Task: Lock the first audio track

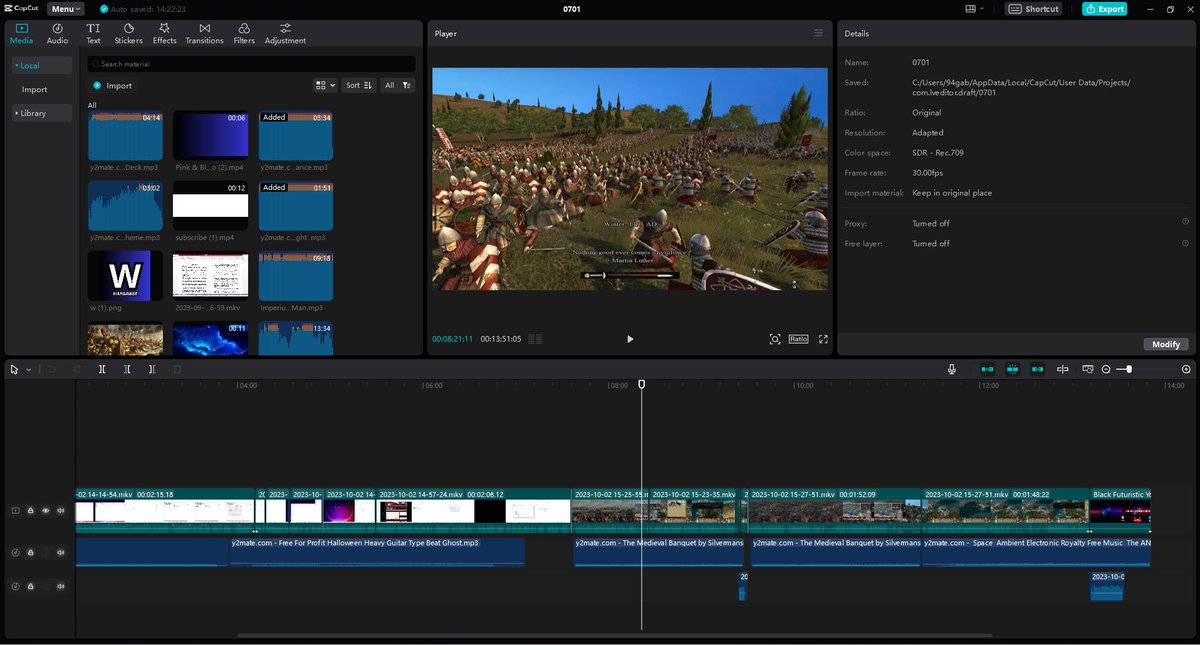Action: click(x=31, y=552)
